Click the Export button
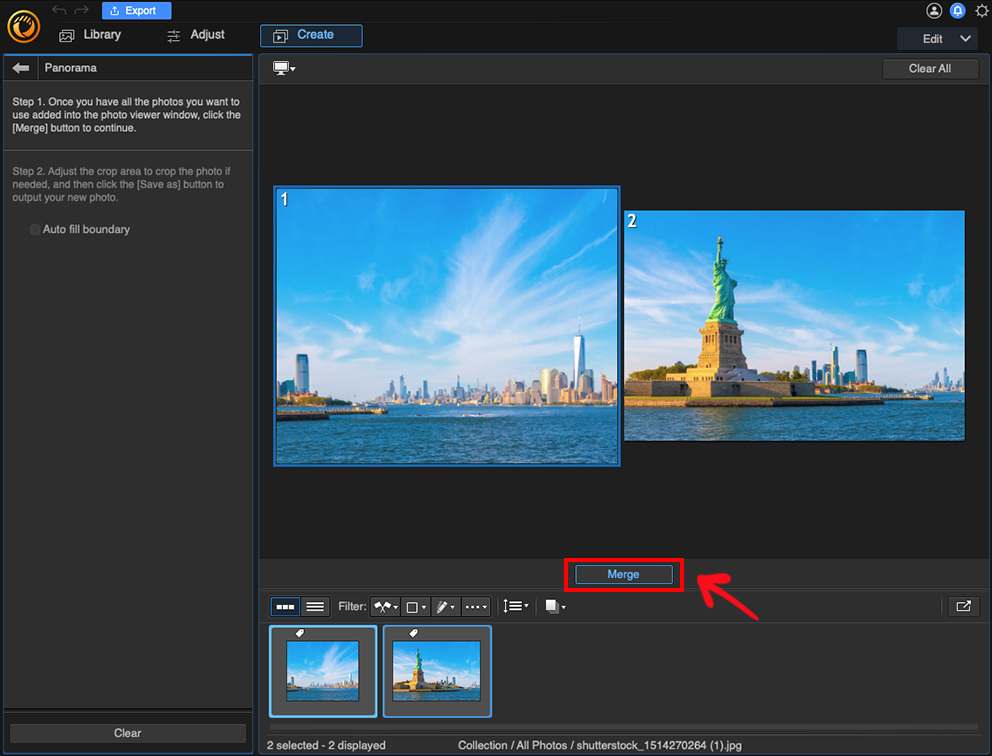Viewport: 992px width, 756px height. pyautogui.click(x=136, y=11)
